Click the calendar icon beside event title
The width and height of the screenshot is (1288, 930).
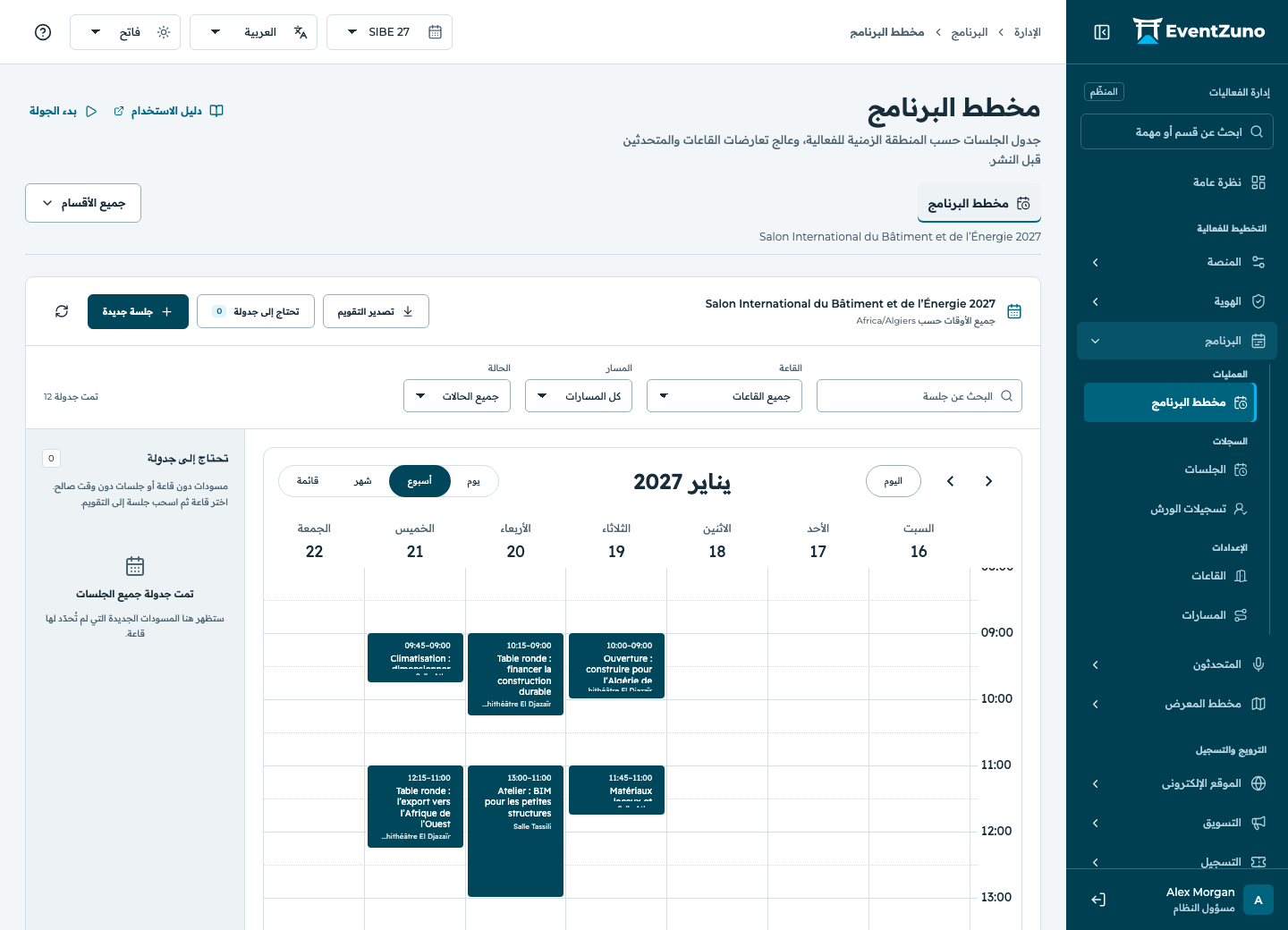coord(1014,311)
